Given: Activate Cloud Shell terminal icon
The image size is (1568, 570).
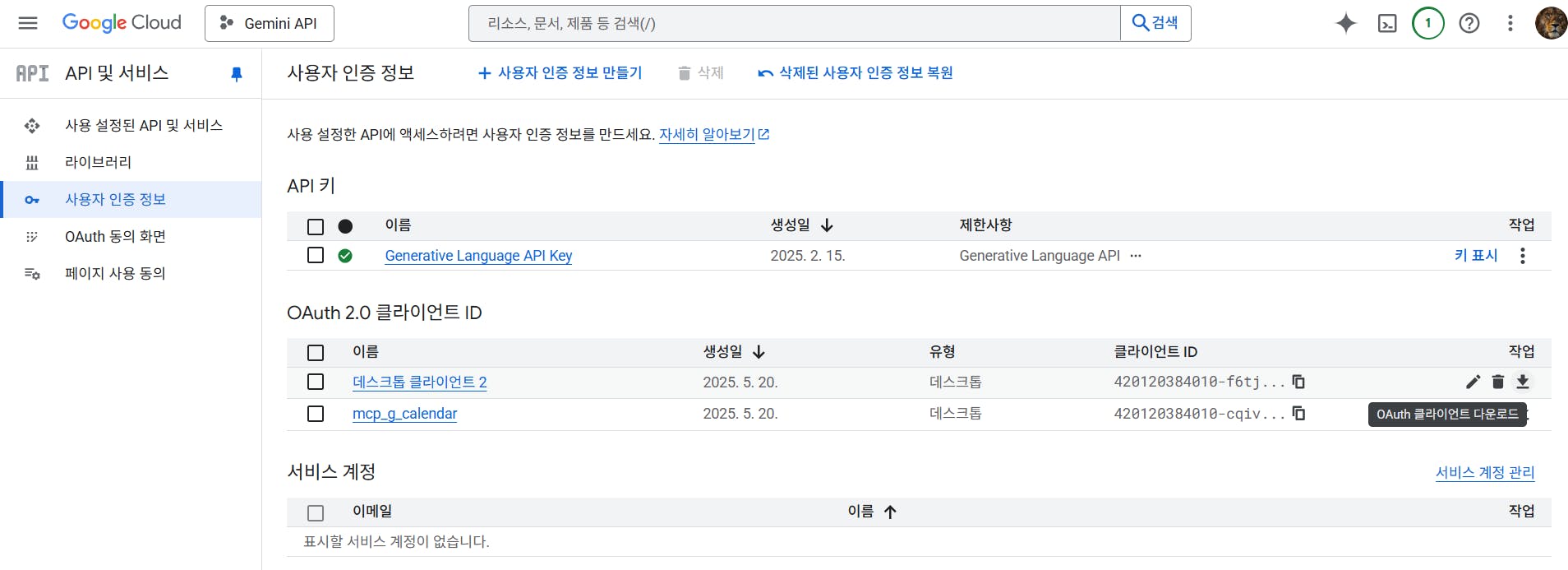Looking at the screenshot, I should [x=1387, y=23].
